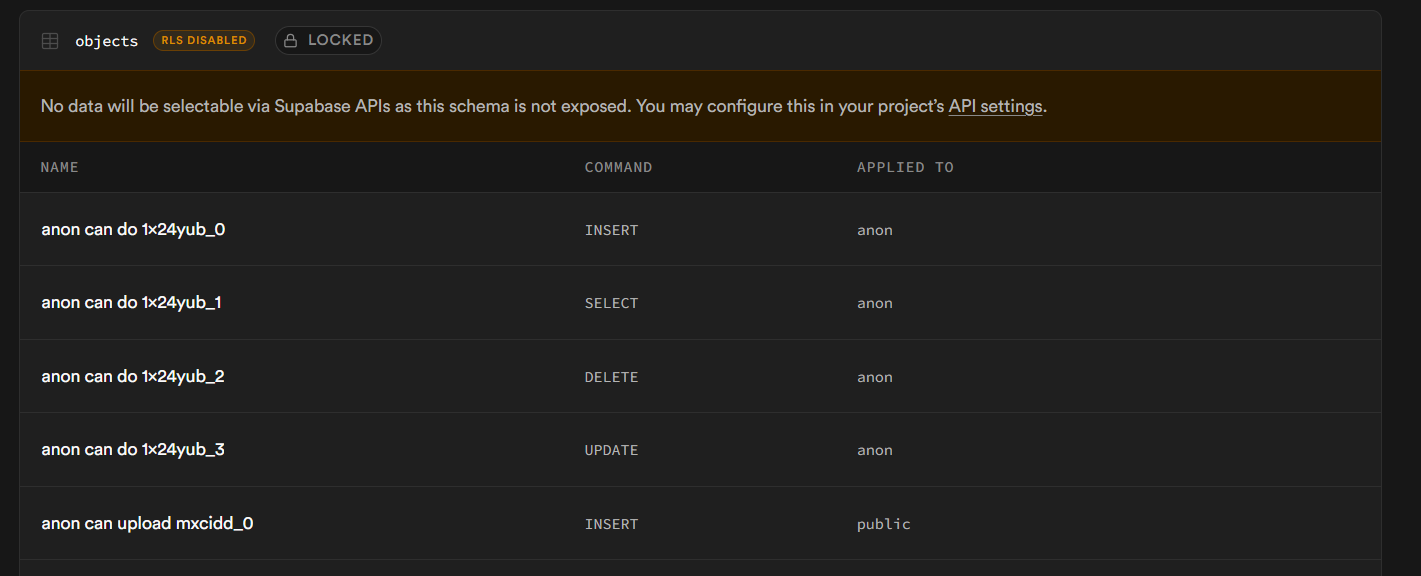Select policy "anon can do 1×24yub_1"
The height and width of the screenshot is (576, 1421).
[x=132, y=302]
